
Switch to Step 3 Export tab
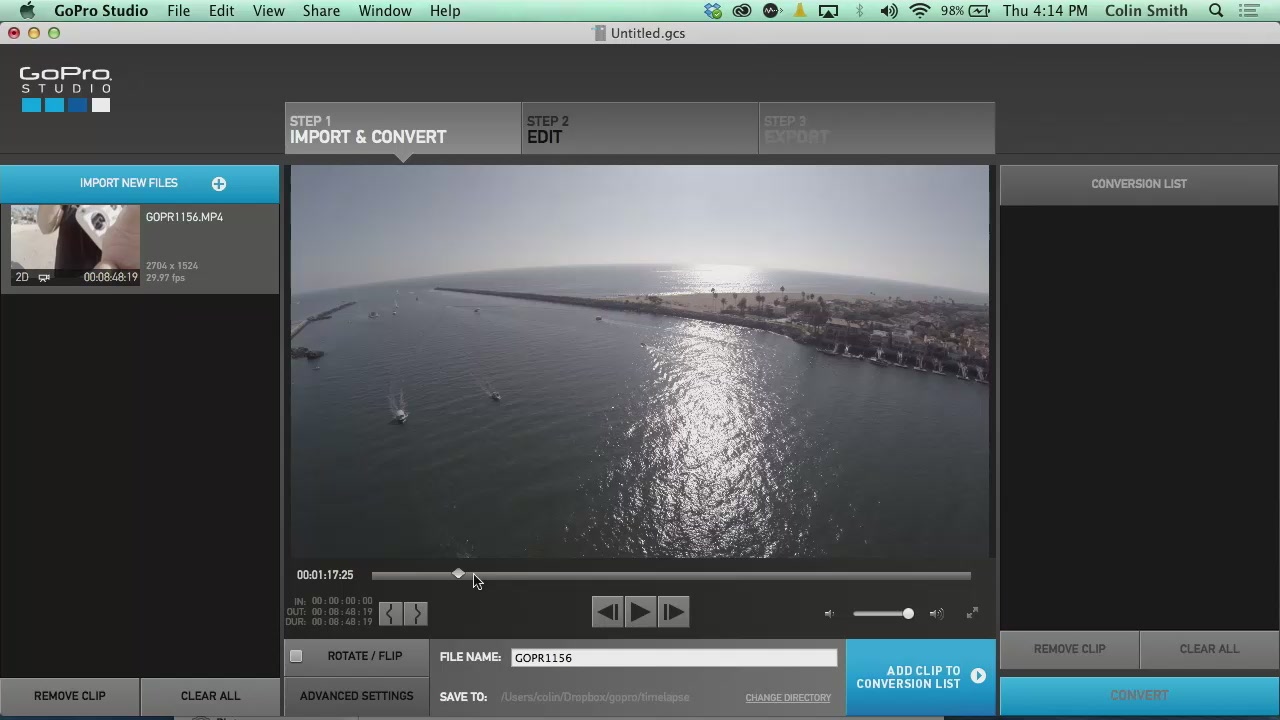tap(876, 129)
